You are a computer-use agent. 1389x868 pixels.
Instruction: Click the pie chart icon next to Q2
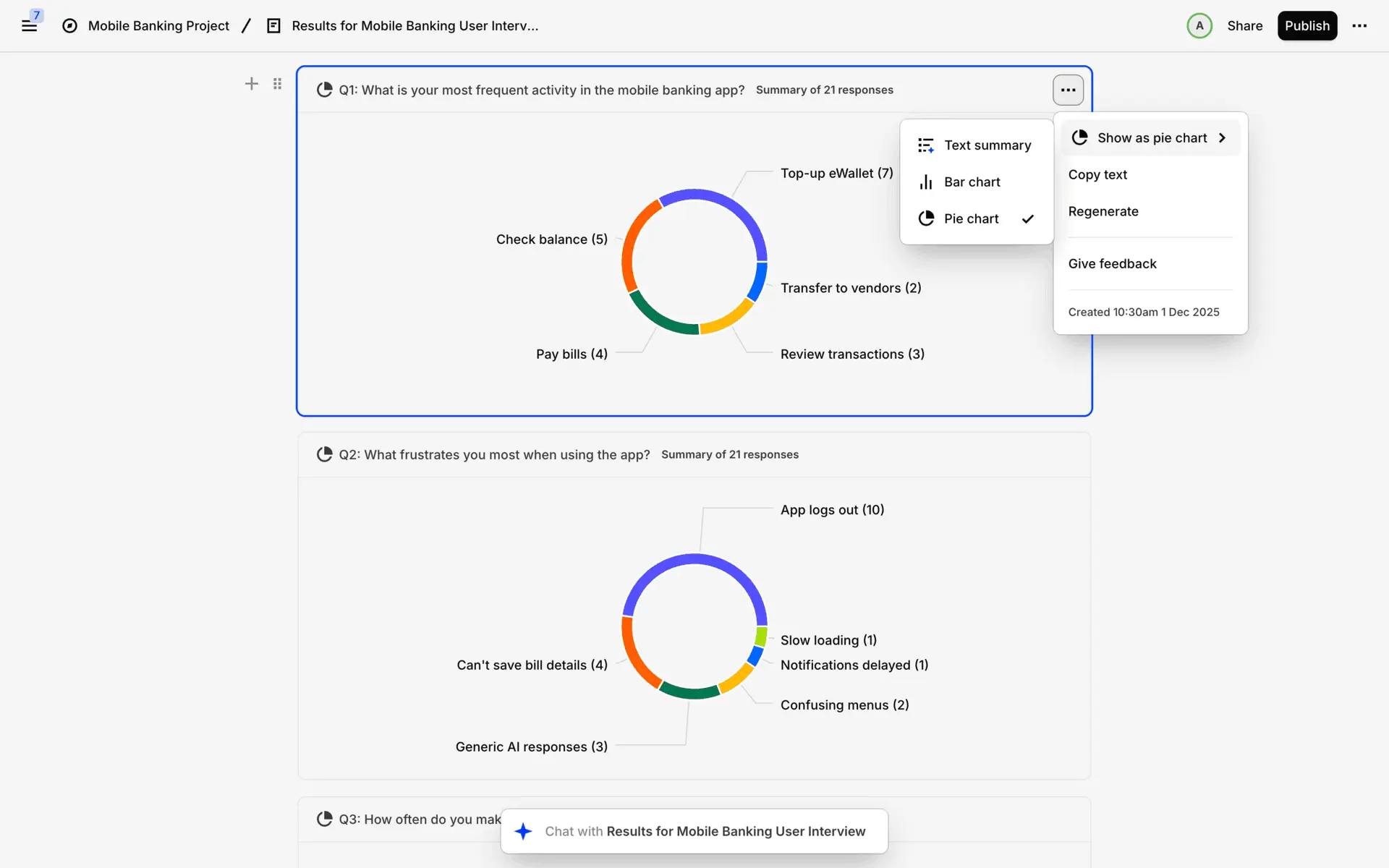[x=324, y=454]
